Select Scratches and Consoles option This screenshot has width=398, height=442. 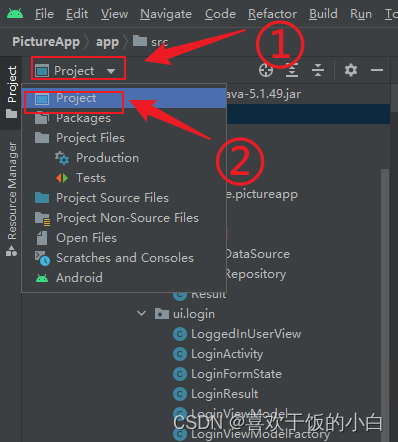tap(124, 258)
